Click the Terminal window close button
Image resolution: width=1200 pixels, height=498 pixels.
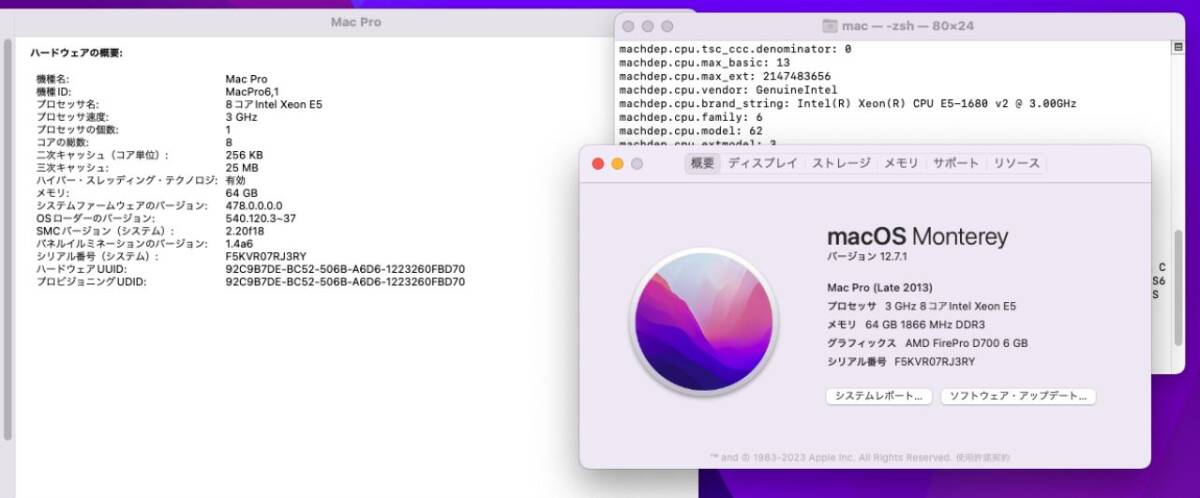(629, 26)
